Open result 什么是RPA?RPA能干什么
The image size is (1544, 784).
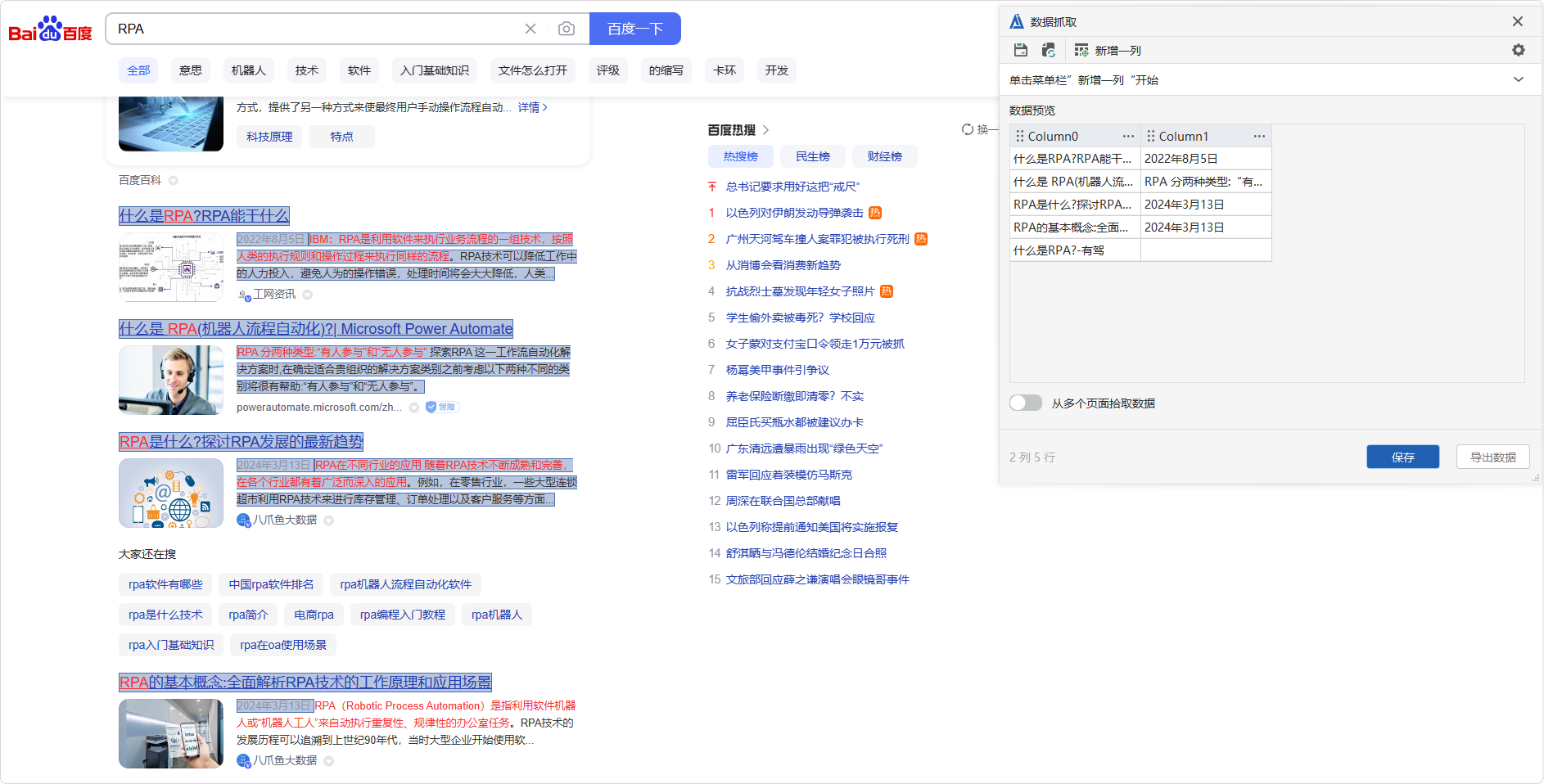point(204,215)
